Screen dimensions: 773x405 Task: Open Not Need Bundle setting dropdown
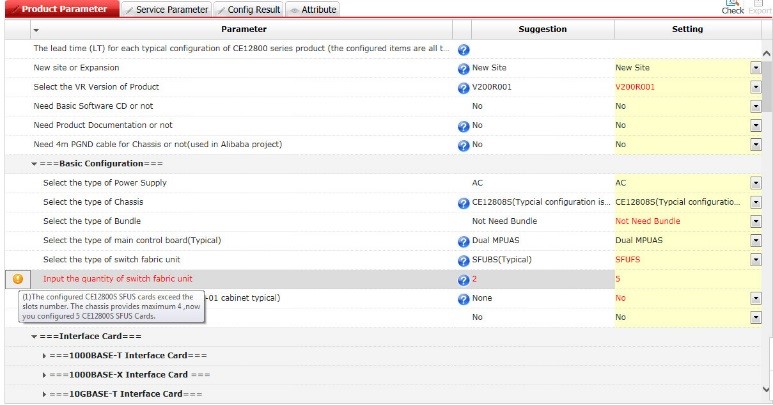[x=756, y=222]
